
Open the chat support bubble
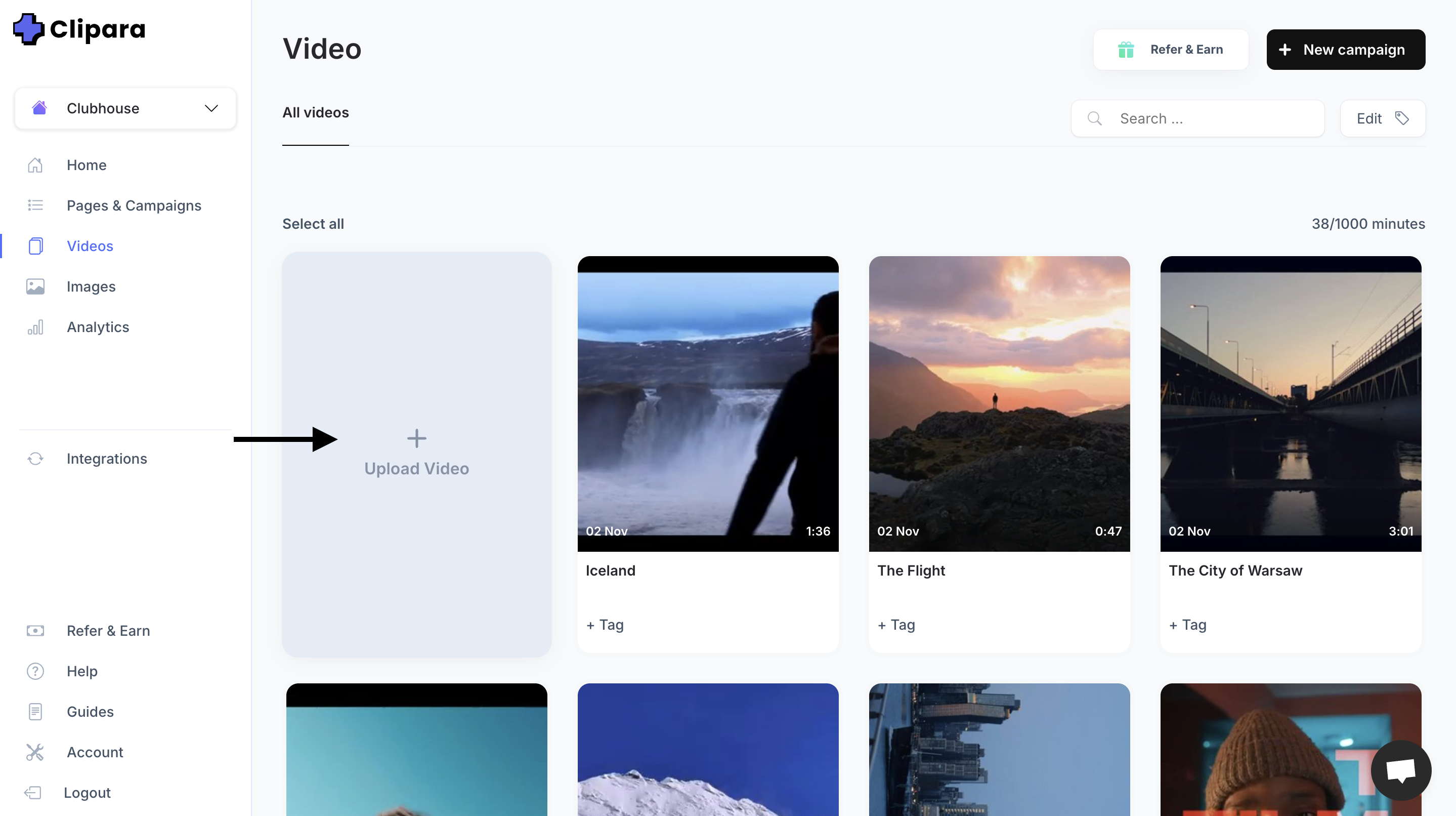coord(1401,770)
